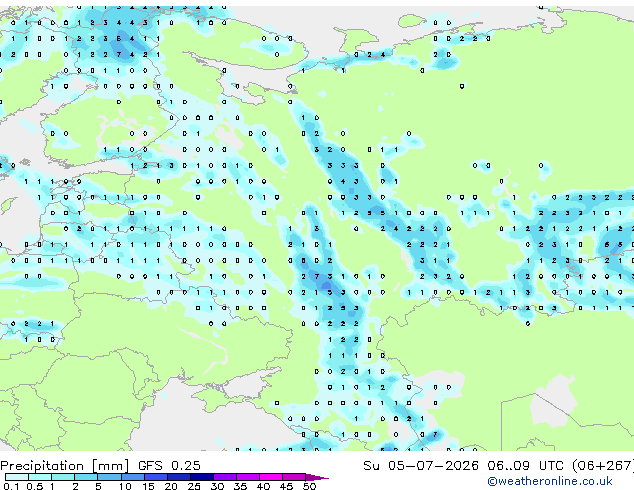634x490 pixels.
Task: Choose the 10–15 mm legend color segment
Action: pos(132,477)
